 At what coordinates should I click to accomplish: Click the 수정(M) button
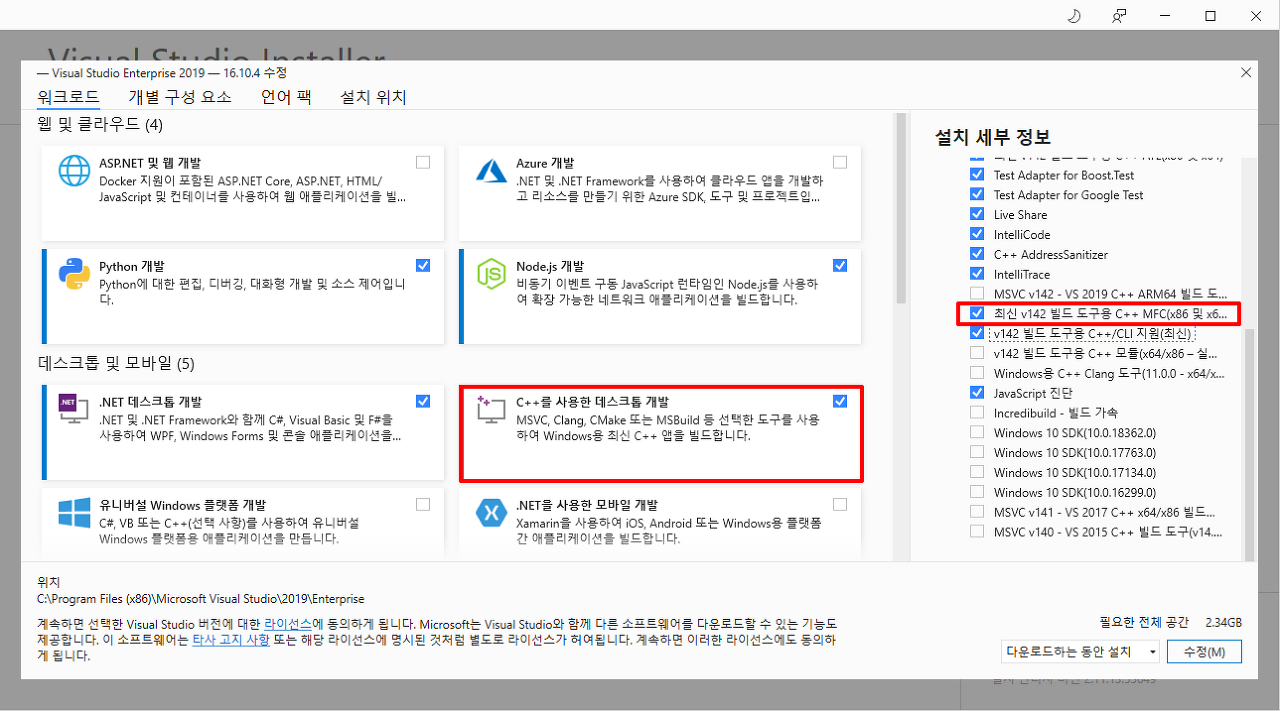pos(1204,652)
